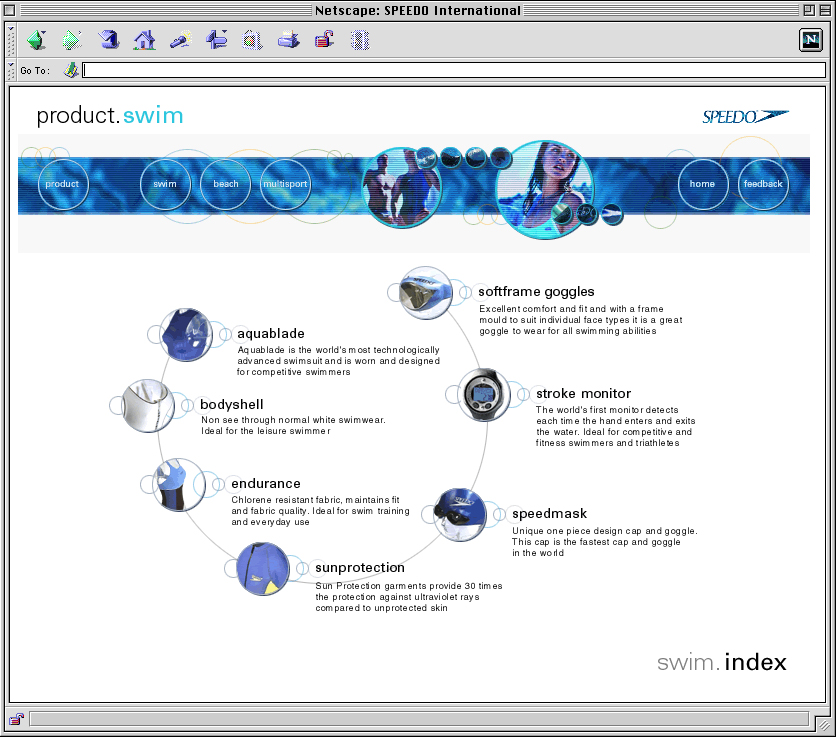
Task: Open the aquablade product link
Action: 271,333
